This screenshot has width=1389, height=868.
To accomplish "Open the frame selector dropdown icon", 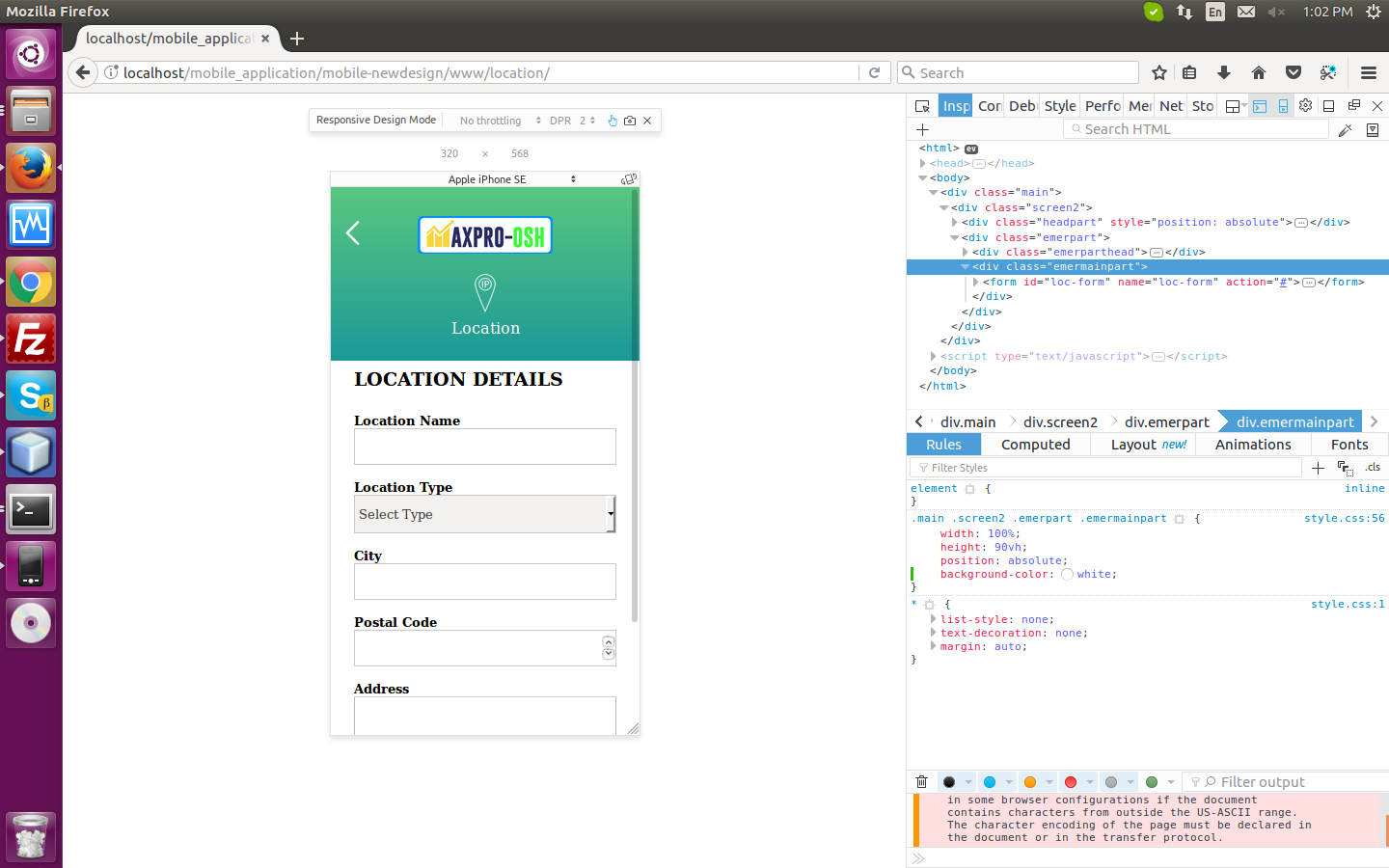I will [x=1236, y=106].
